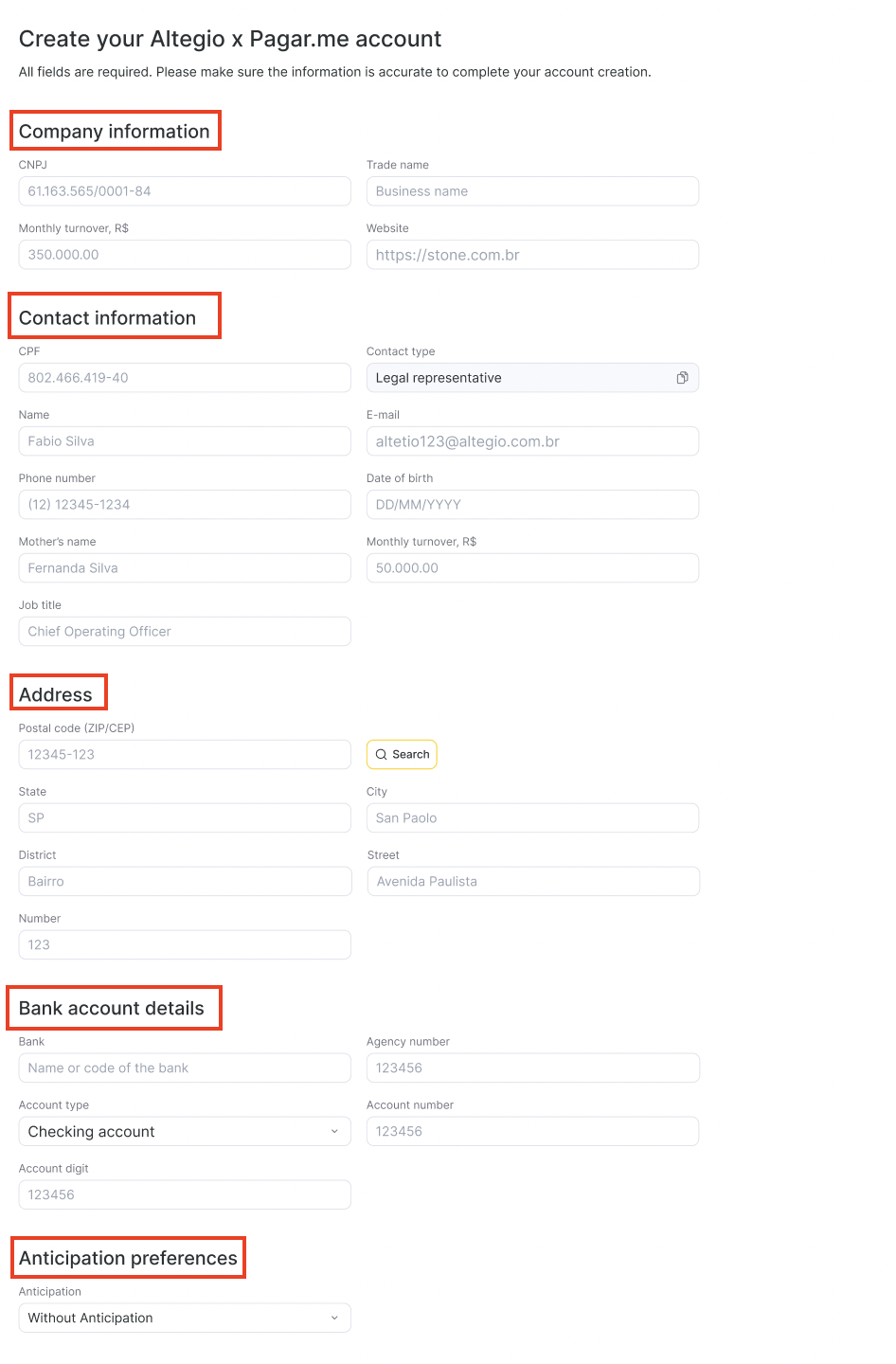Focus the Account digit field
The width and height of the screenshot is (896, 1364).
pyautogui.click(x=185, y=1195)
